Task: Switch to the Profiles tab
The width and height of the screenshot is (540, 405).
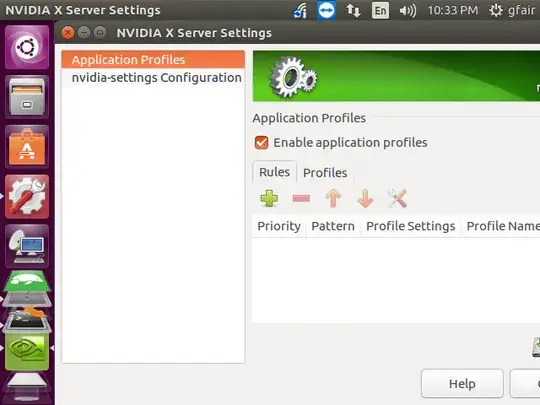Action: coord(325,173)
